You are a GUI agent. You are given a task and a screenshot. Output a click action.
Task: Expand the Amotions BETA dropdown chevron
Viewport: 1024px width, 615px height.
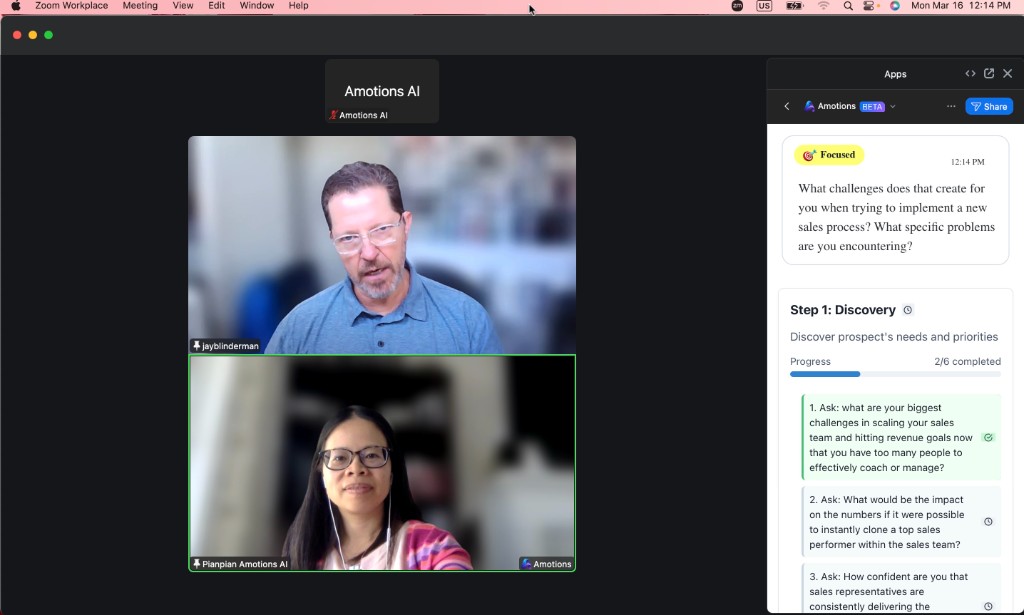click(x=893, y=106)
